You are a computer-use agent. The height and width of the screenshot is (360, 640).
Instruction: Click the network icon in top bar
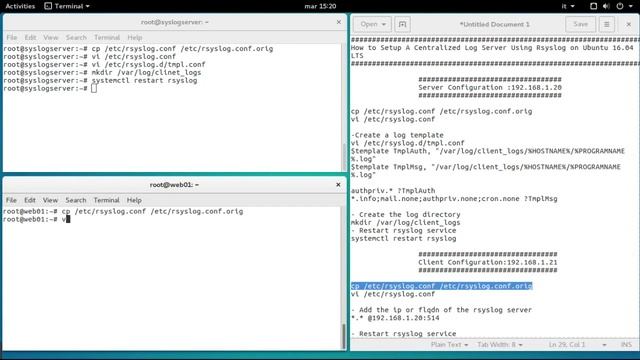593,6
